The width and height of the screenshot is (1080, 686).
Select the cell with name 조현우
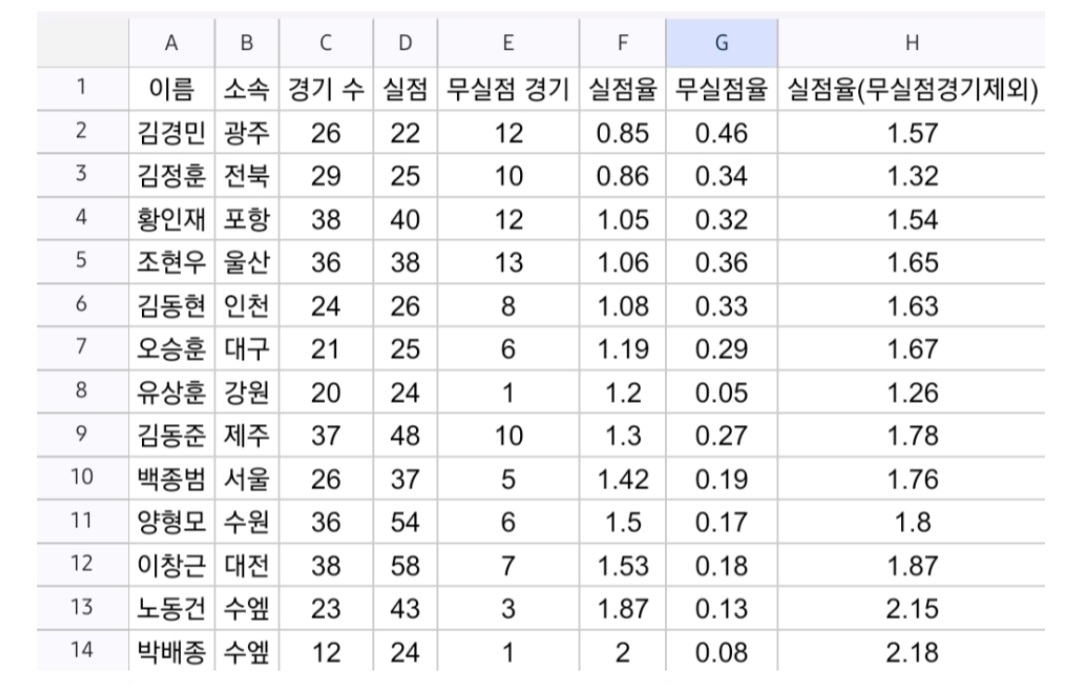click(171, 263)
